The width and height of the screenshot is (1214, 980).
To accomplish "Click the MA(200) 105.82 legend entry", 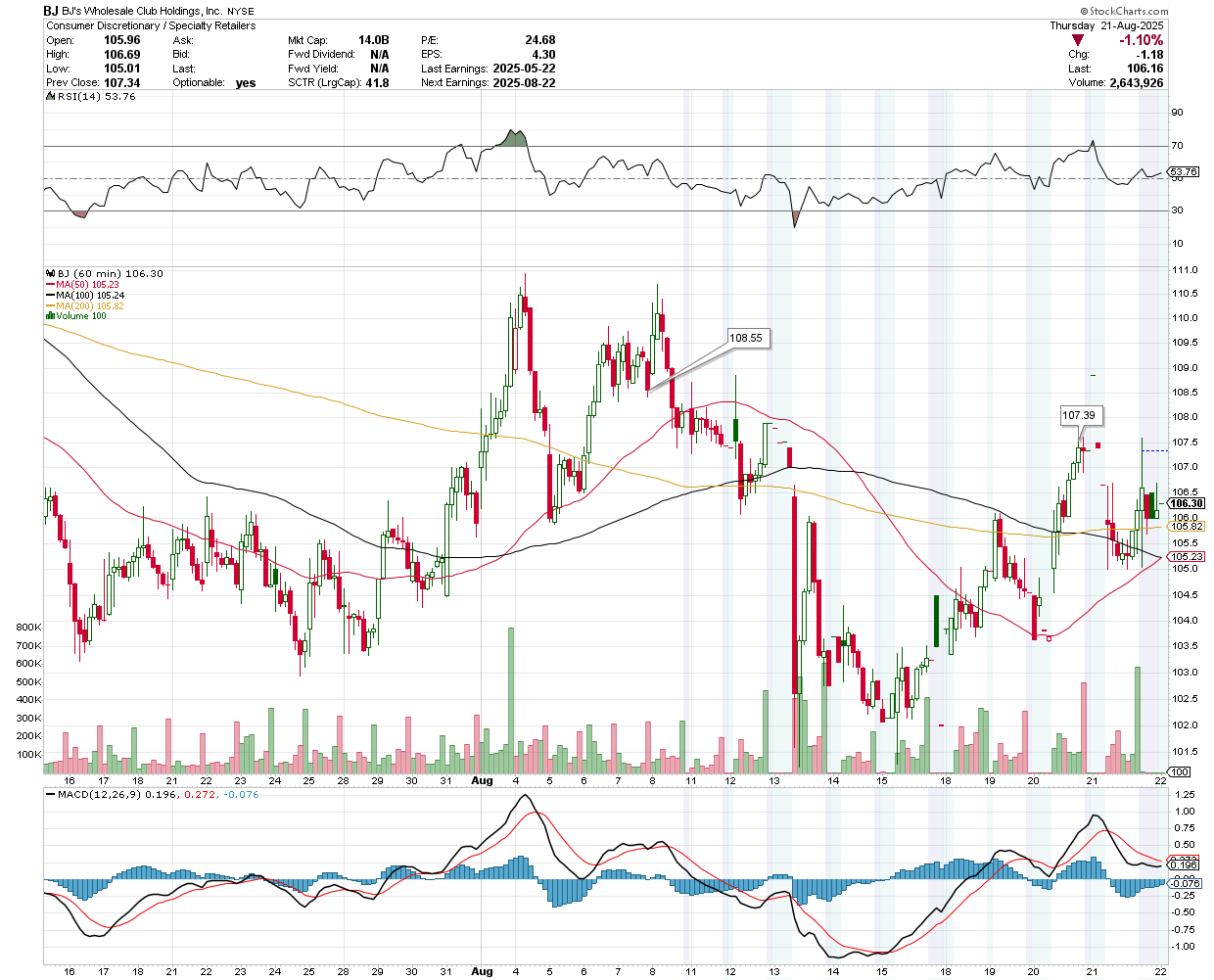I will coord(90,305).
